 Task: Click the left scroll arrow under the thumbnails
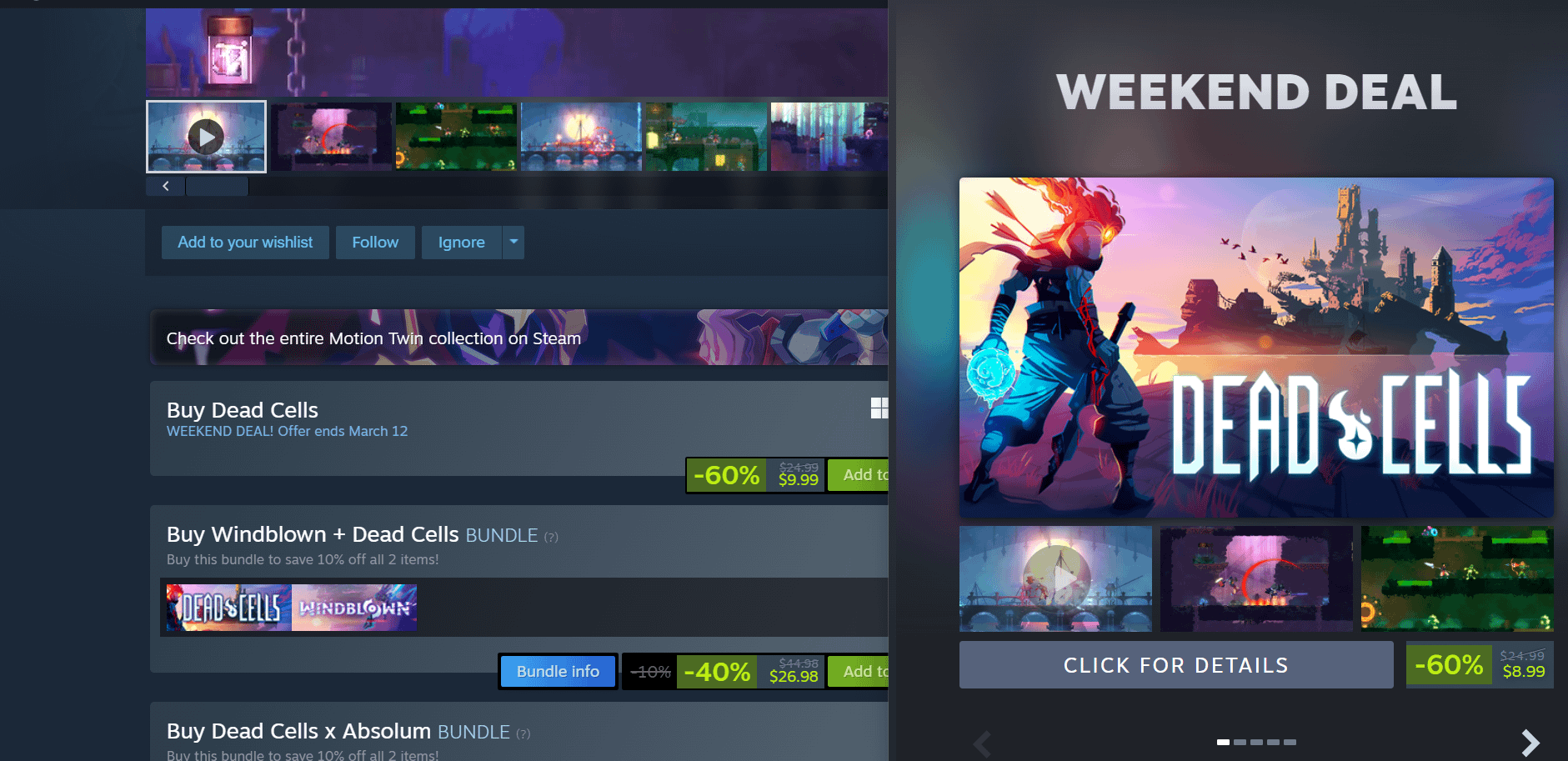pyautogui.click(x=166, y=186)
